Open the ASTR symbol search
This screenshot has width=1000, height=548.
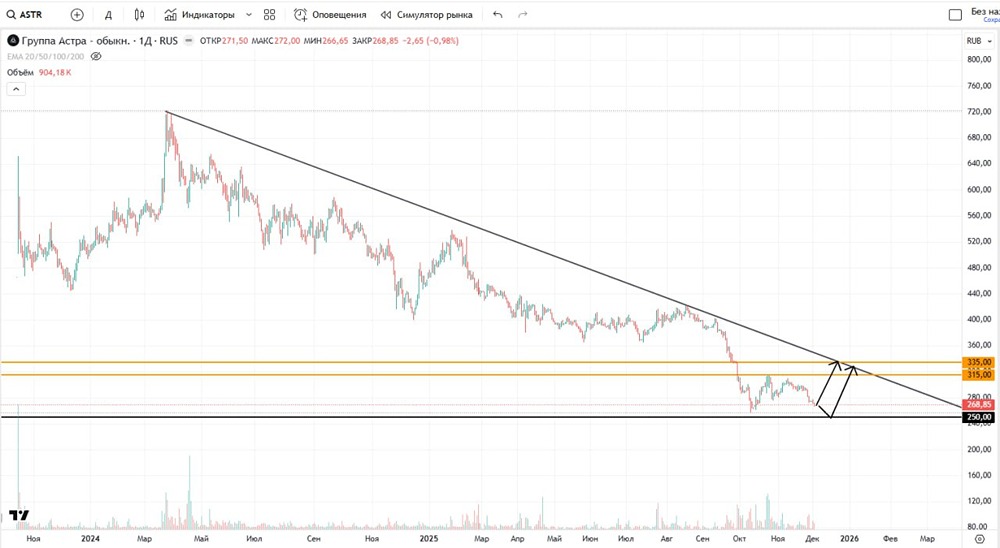pos(24,15)
